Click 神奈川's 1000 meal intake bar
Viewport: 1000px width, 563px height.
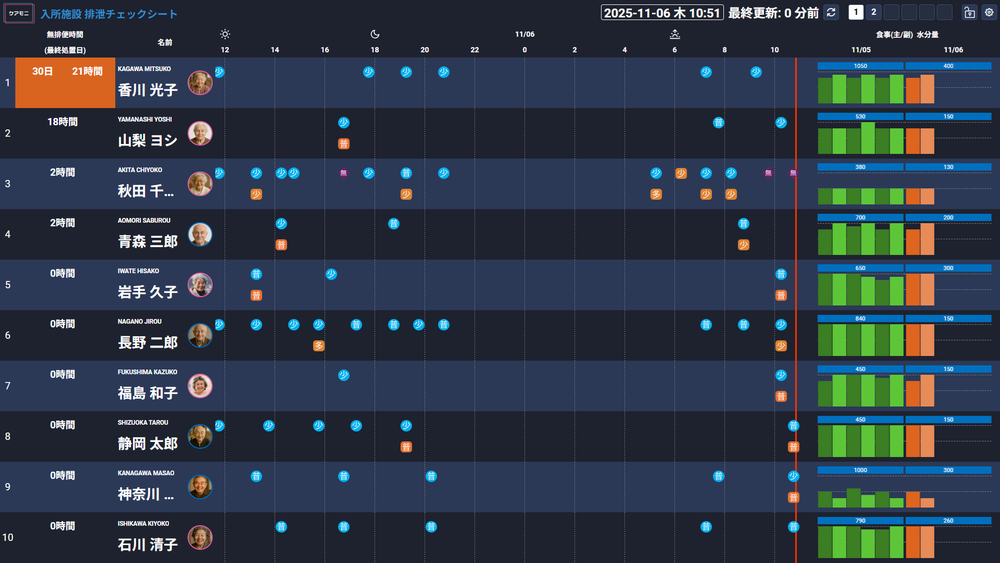click(x=860, y=470)
